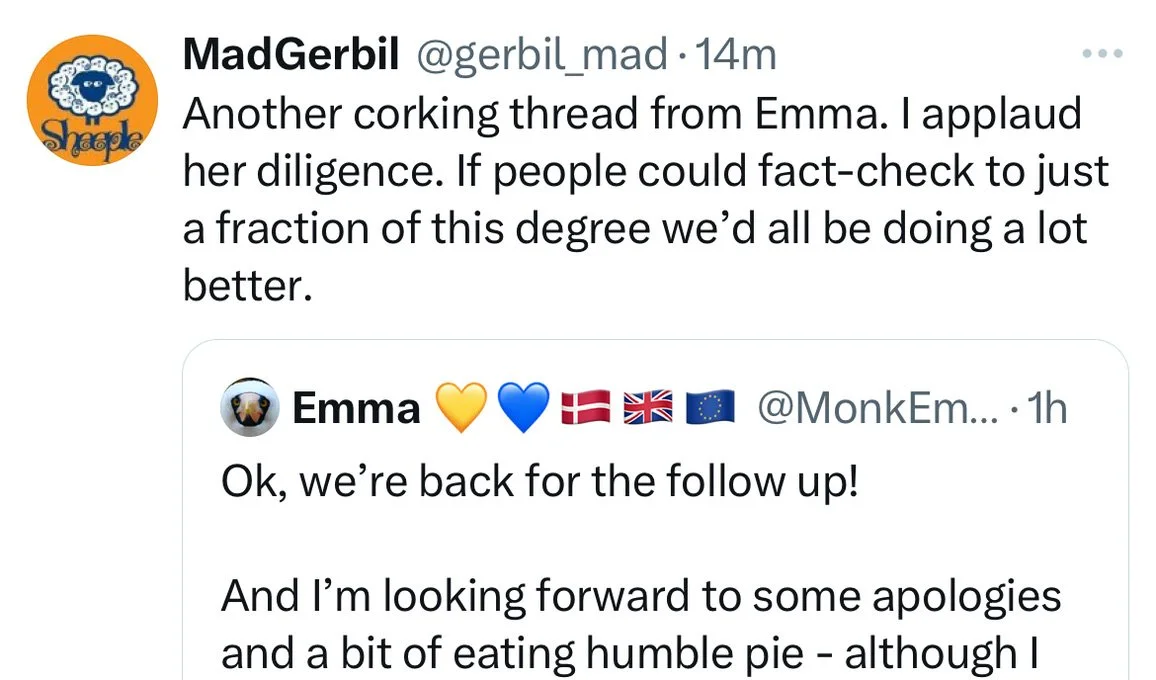Open MadGerbil's Sheeple profile picture
The height and width of the screenshot is (680, 1156).
pos(92,100)
